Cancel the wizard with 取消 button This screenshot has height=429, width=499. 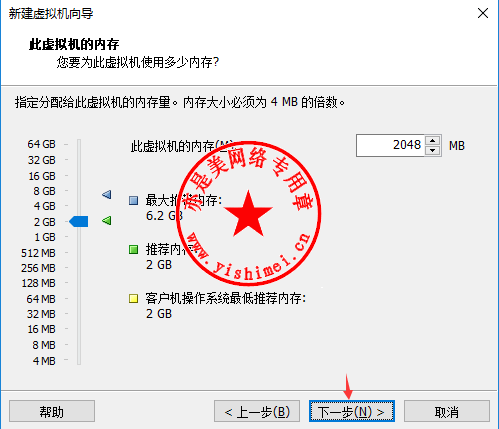(447, 411)
